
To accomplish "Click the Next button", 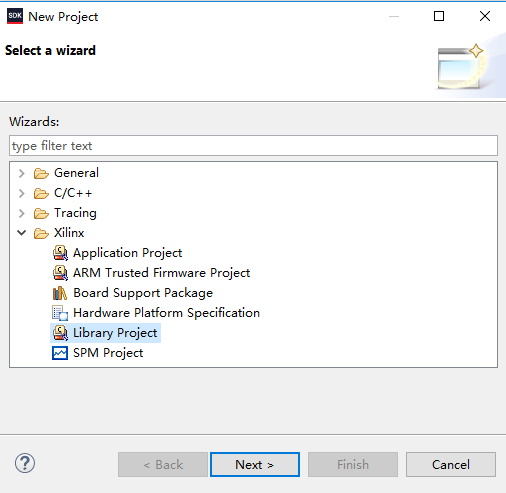I will (255, 464).
